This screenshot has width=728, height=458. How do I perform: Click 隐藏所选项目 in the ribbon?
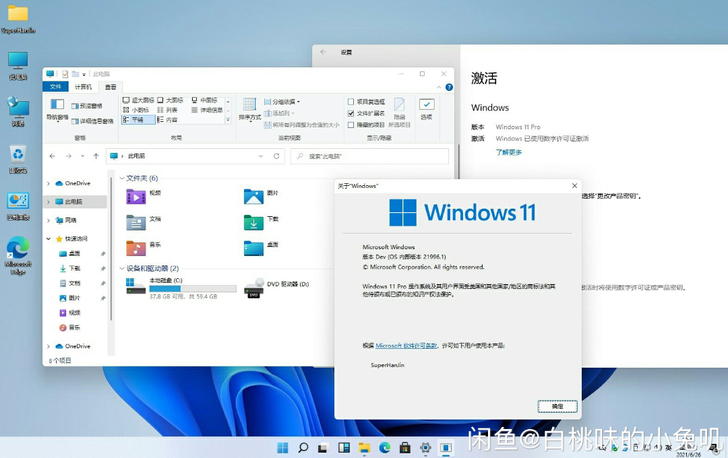point(399,111)
